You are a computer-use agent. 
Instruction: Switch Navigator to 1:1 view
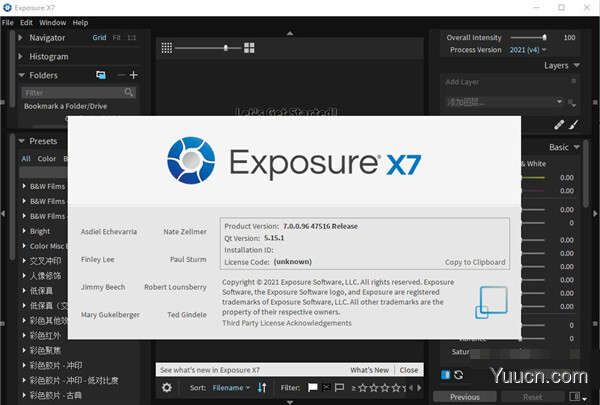point(132,38)
